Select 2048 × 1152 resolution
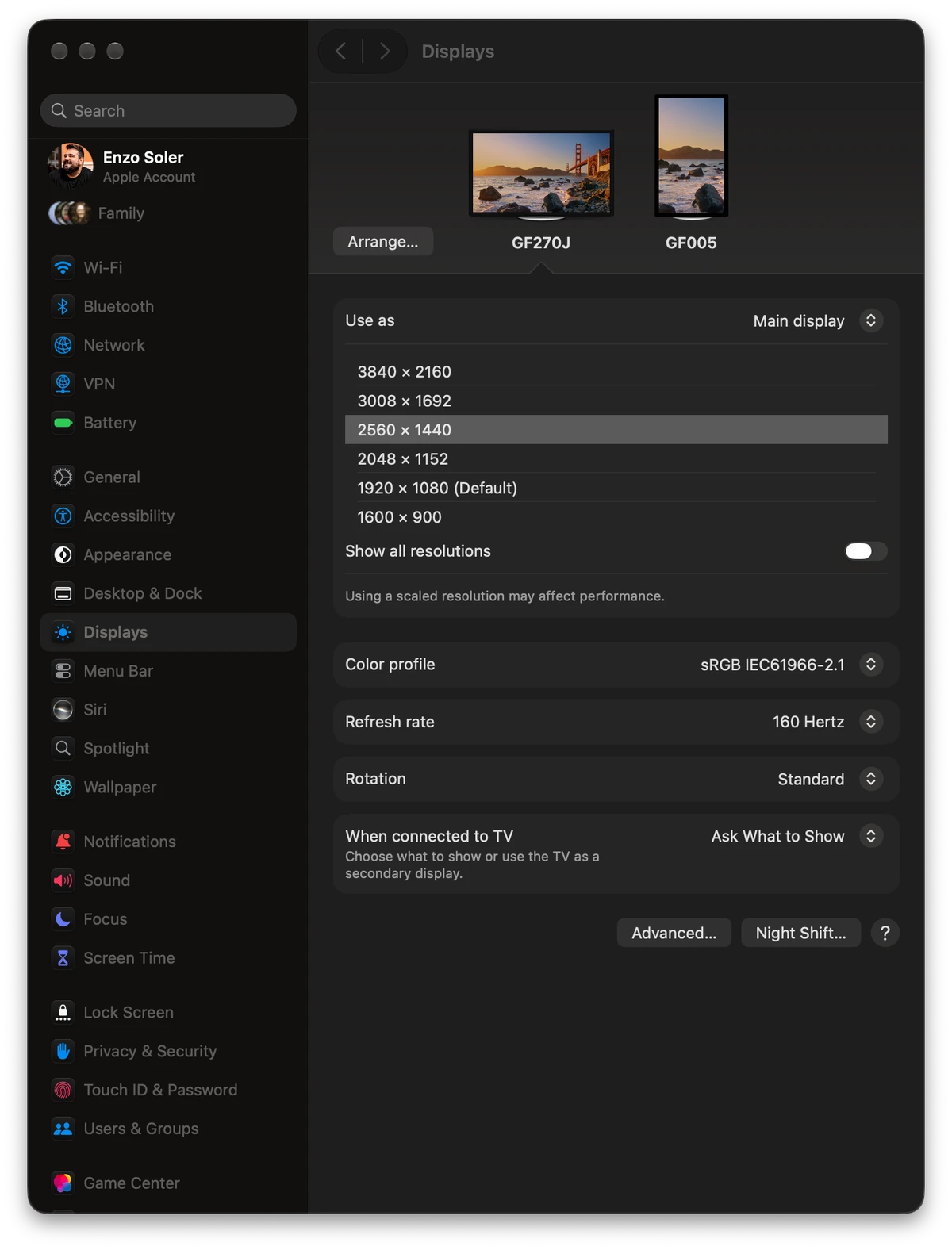The height and width of the screenshot is (1250, 952). pos(616,458)
